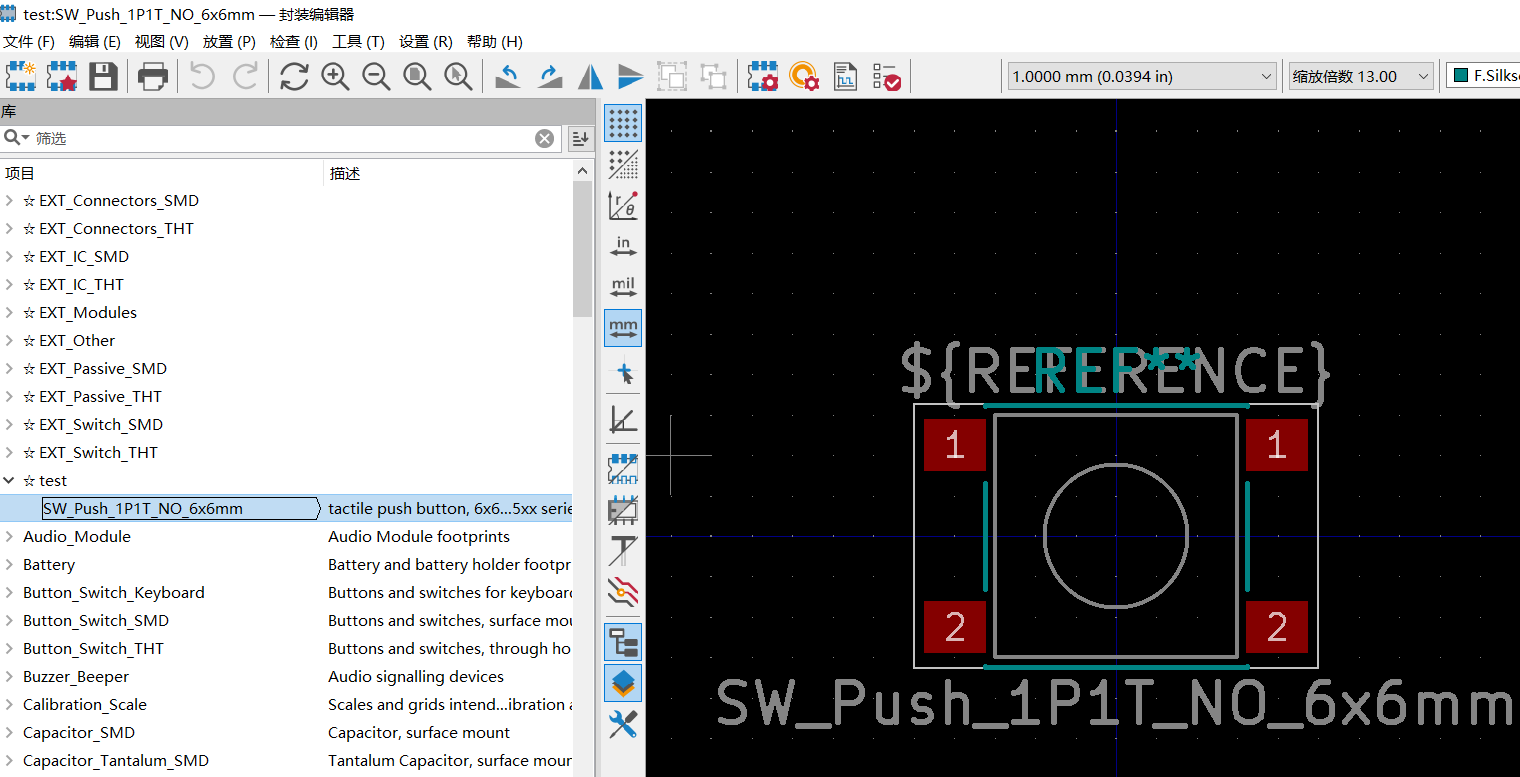
Task: Open footprint properties gear icon
Action: point(763,77)
